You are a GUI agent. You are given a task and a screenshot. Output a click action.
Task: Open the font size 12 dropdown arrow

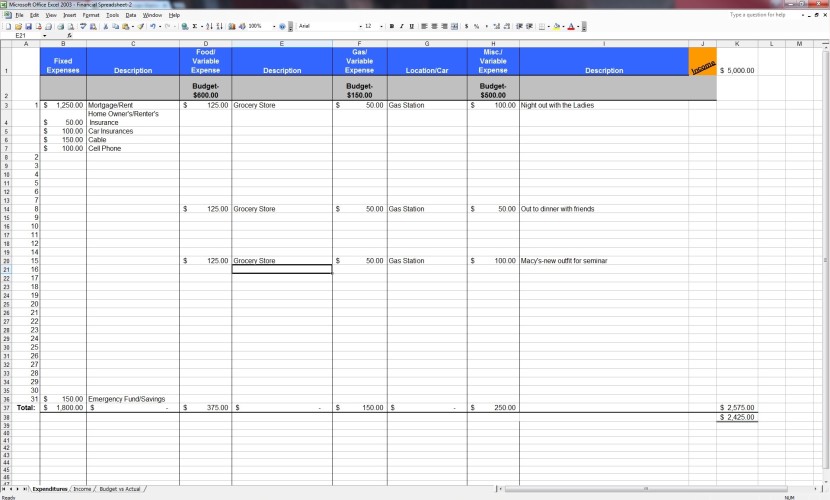click(381, 26)
